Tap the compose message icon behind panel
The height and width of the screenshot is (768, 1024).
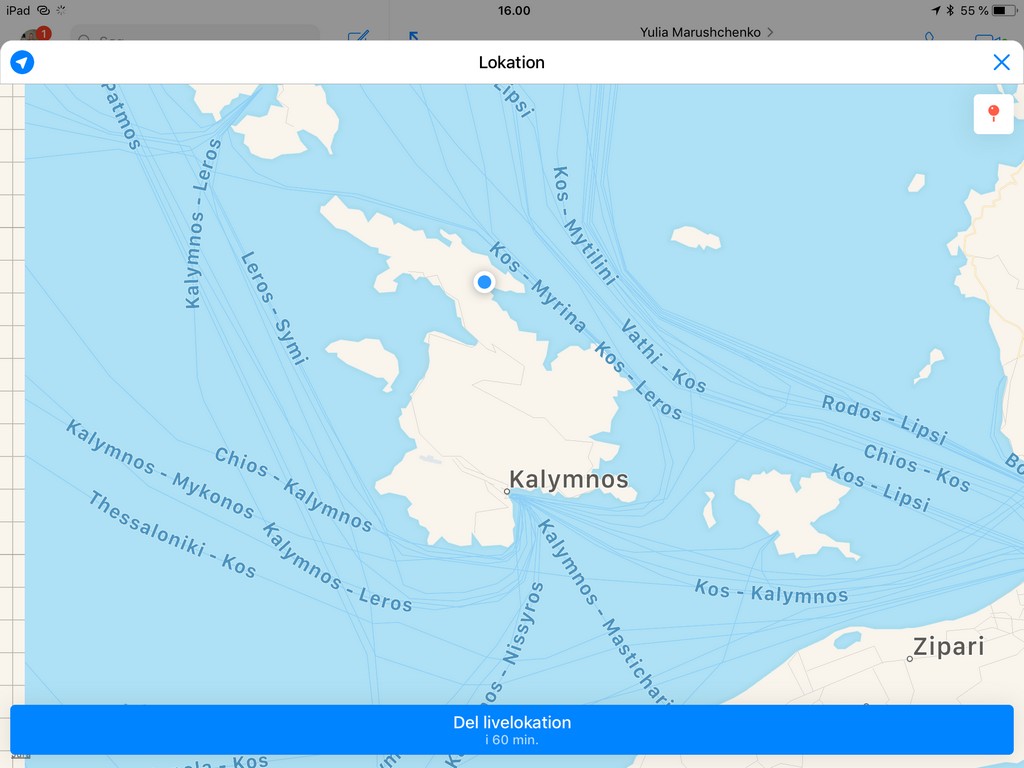pos(358,36)
